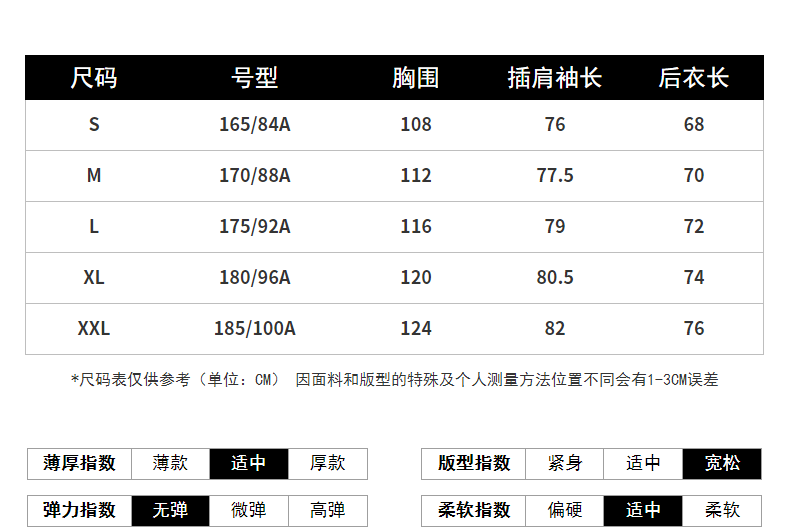Click the 180/96A cell

(254, 277)
